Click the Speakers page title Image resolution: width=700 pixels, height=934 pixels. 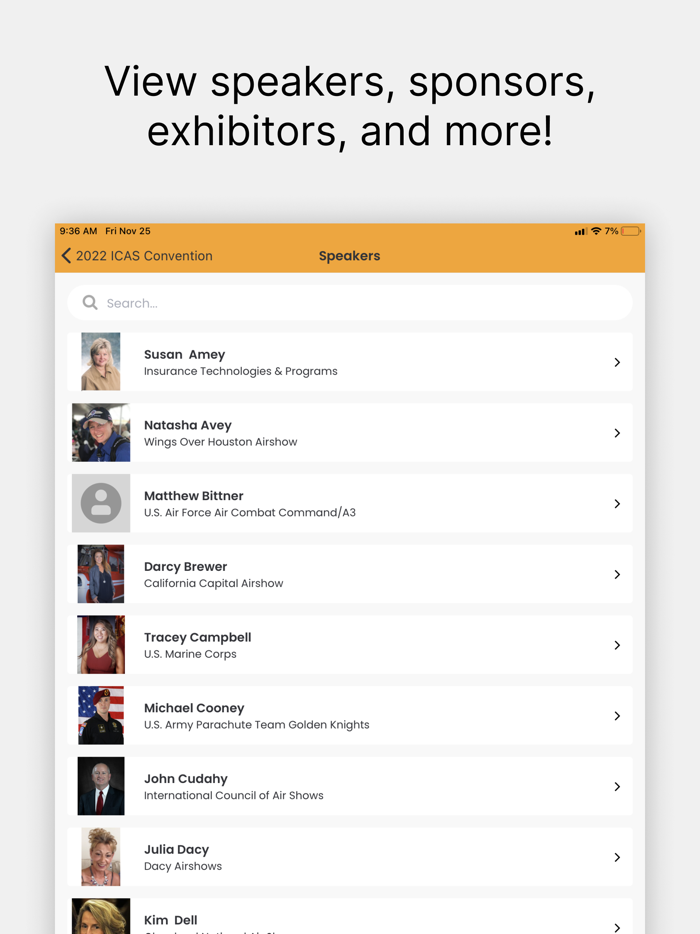(x=350, y=256)
